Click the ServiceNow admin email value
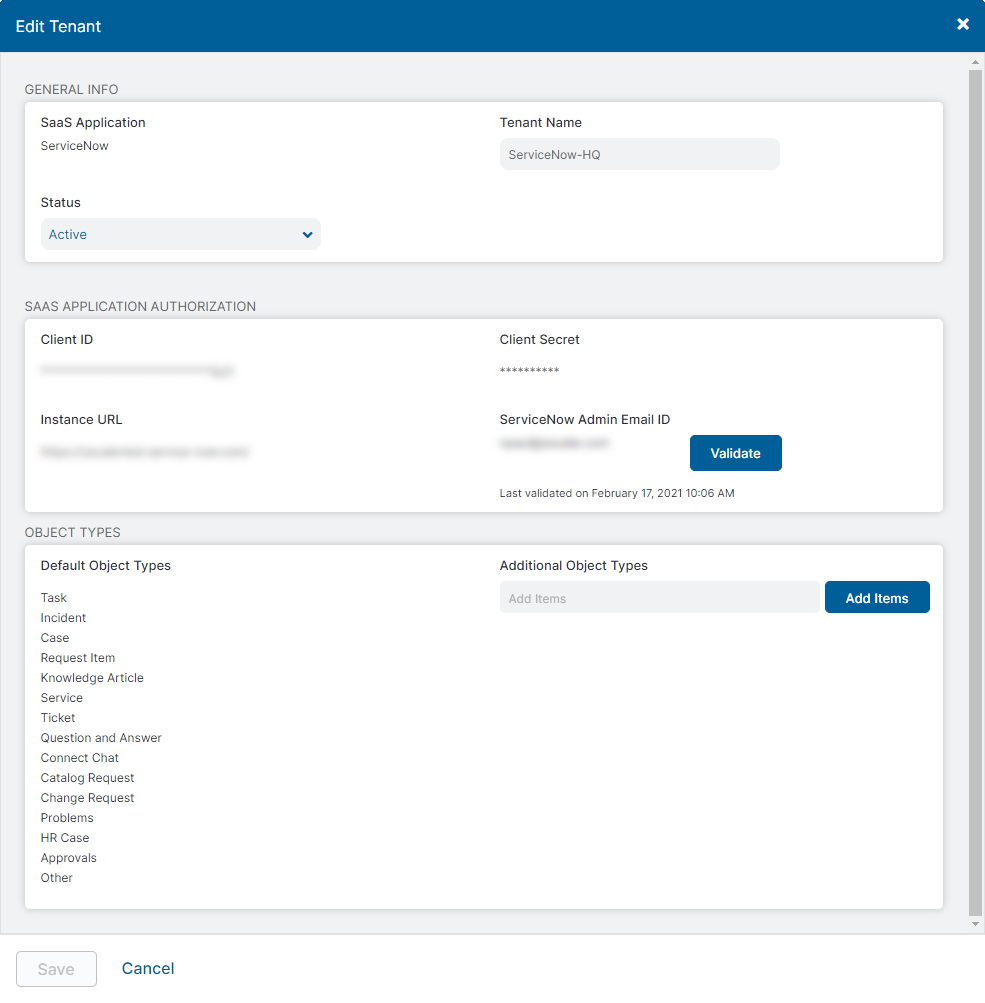 pos(554,443)
